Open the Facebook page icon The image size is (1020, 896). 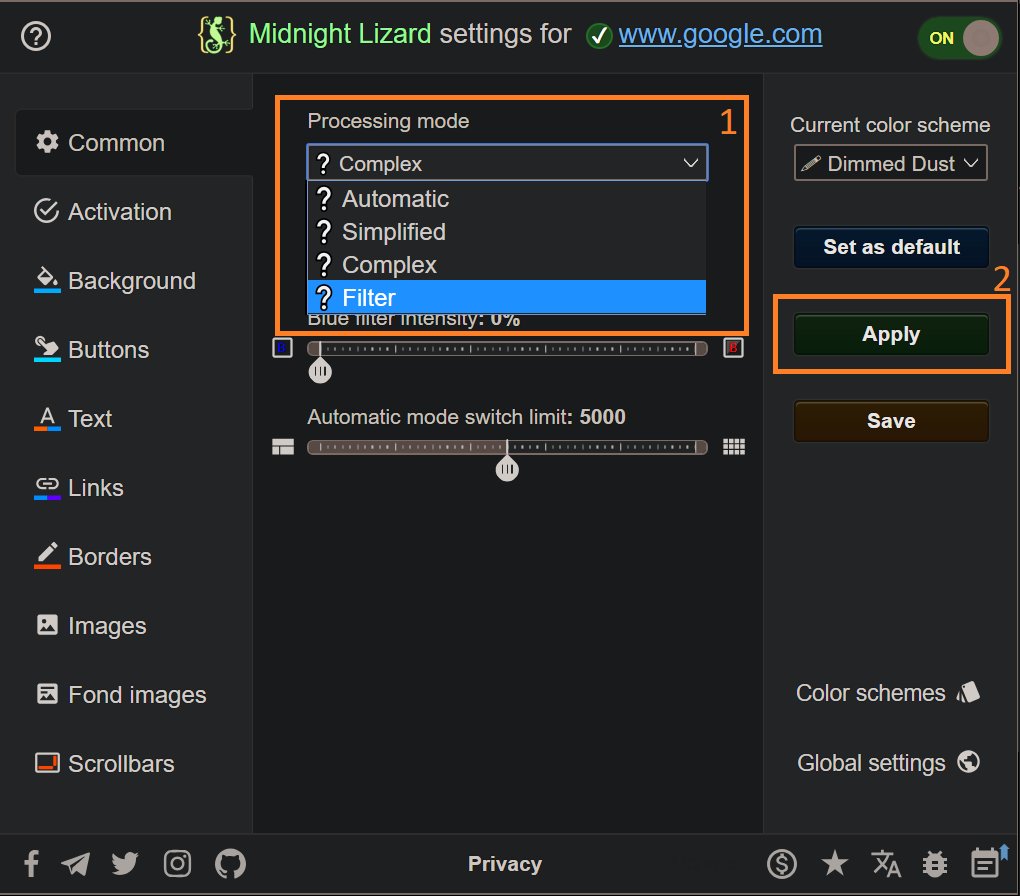click(31, 864)
